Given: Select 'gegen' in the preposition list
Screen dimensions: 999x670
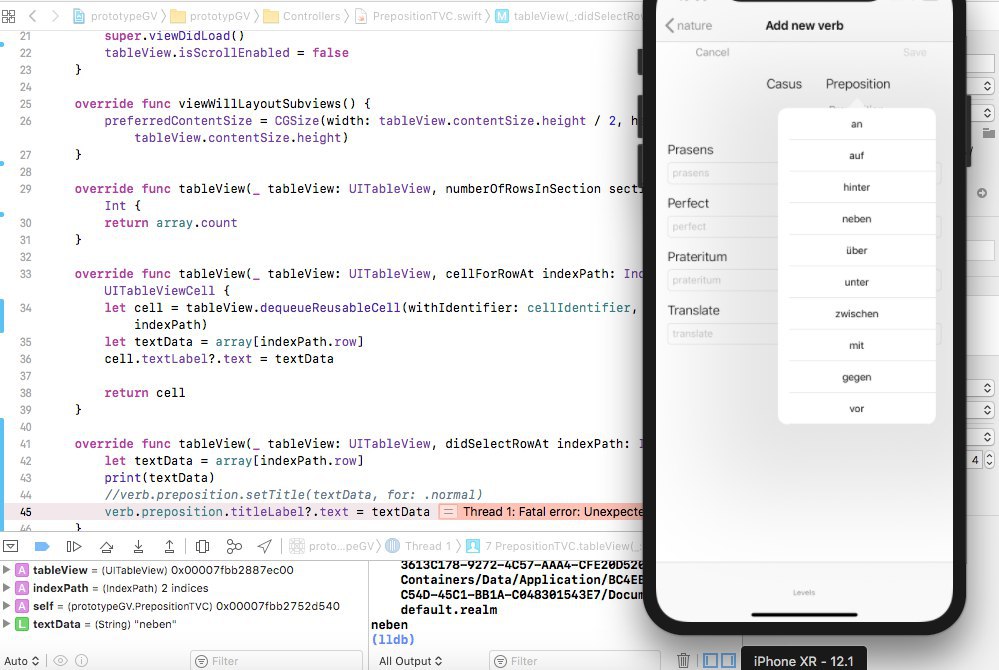Looking at the screenshot, I should 856,377.
